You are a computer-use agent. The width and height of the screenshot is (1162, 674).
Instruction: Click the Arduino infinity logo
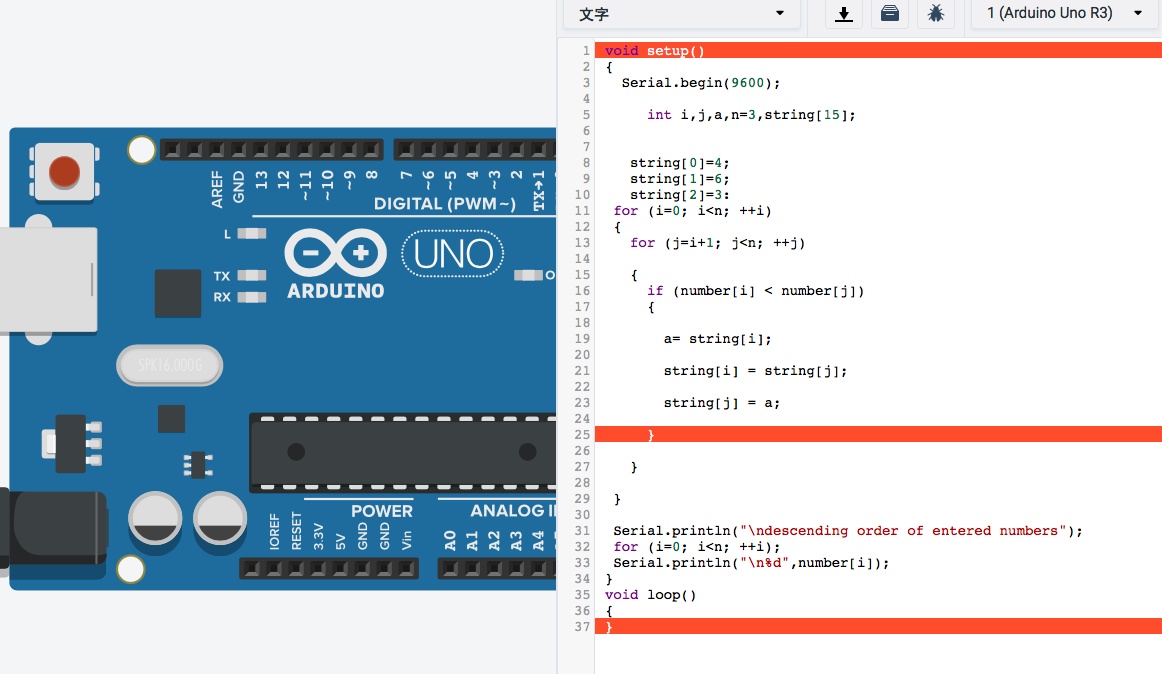click(x=336, y=253)
